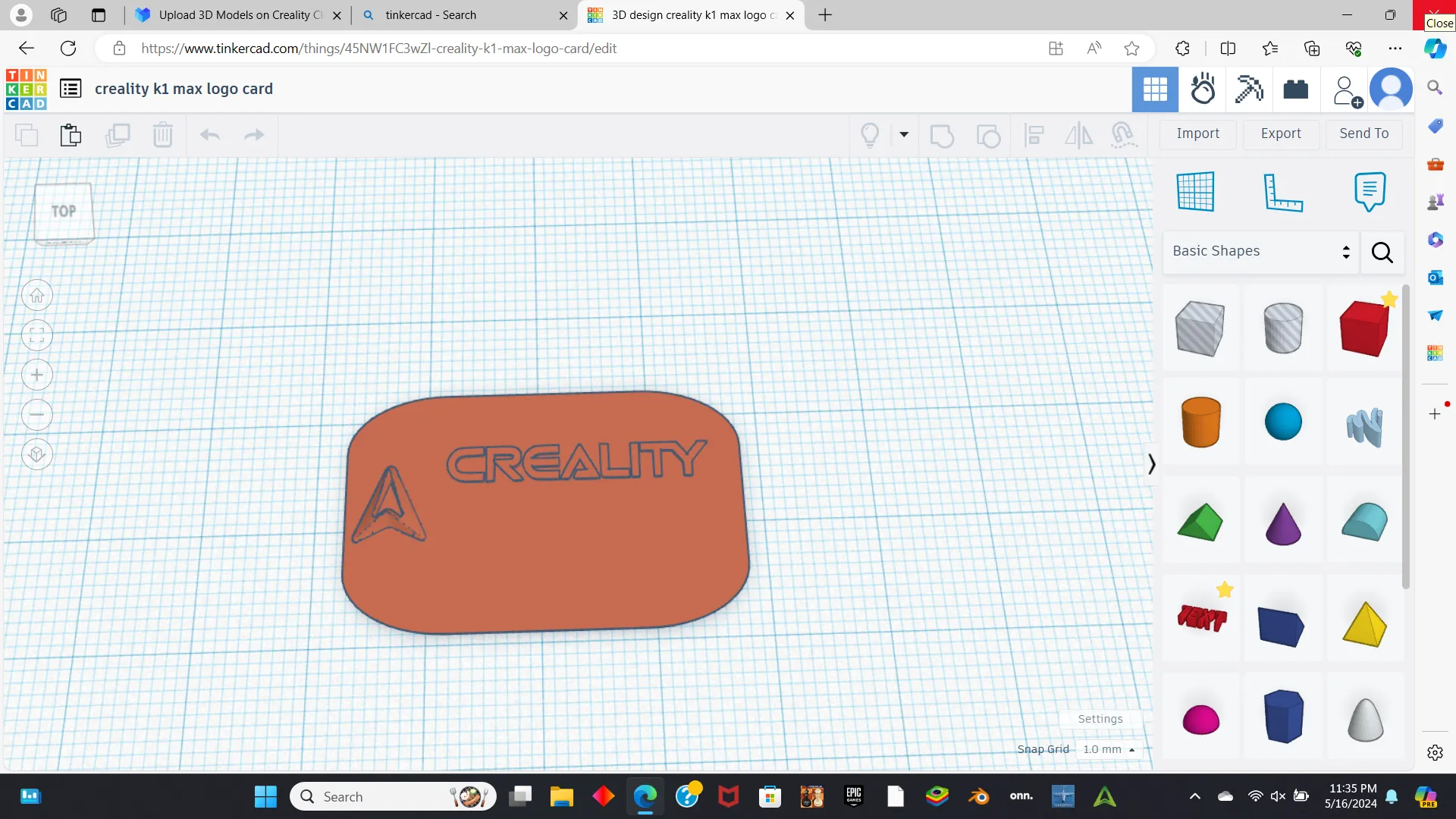The width and height of the screenshot is (1456, 819).
Task: Open the workplane Settings button
Action: 1100,719
